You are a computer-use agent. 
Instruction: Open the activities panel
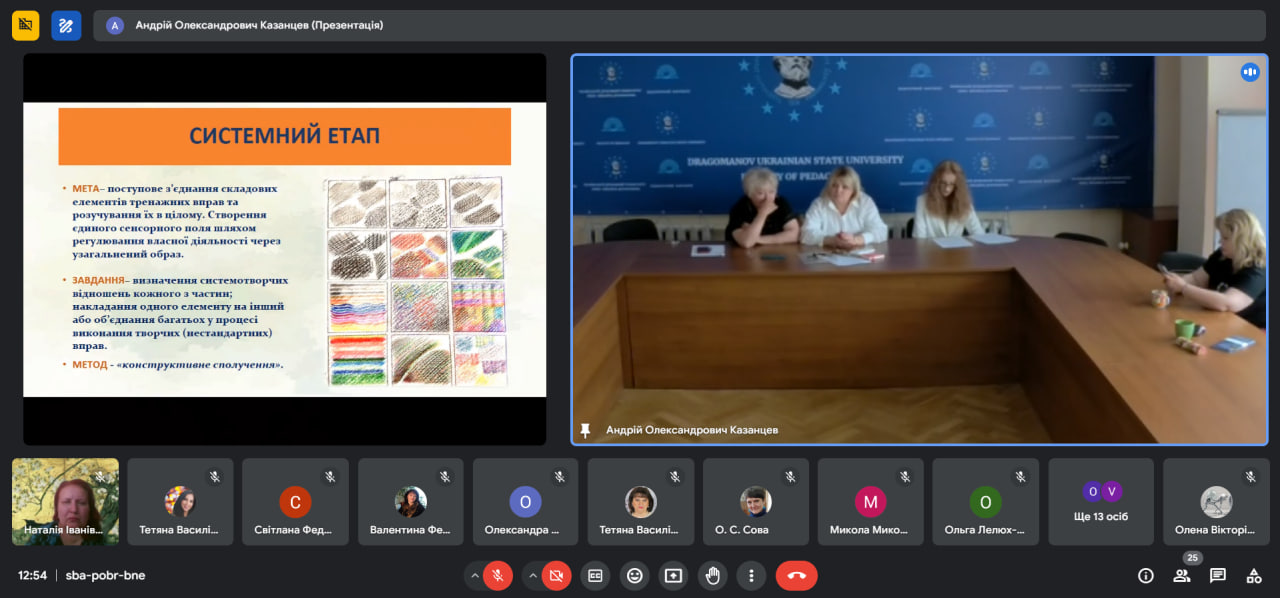pos(1254,575)
